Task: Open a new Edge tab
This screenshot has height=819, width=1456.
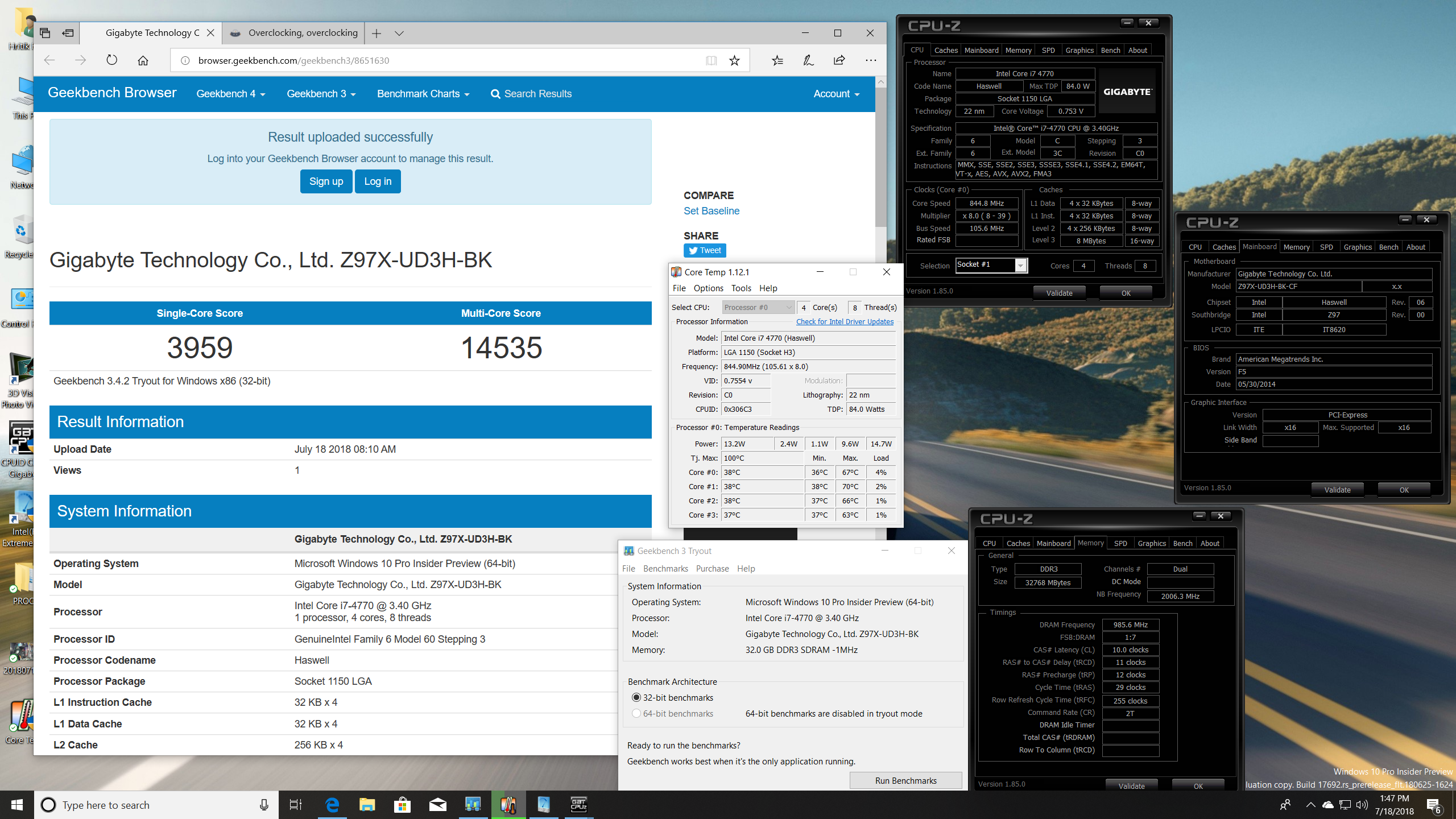Action: 377,34
